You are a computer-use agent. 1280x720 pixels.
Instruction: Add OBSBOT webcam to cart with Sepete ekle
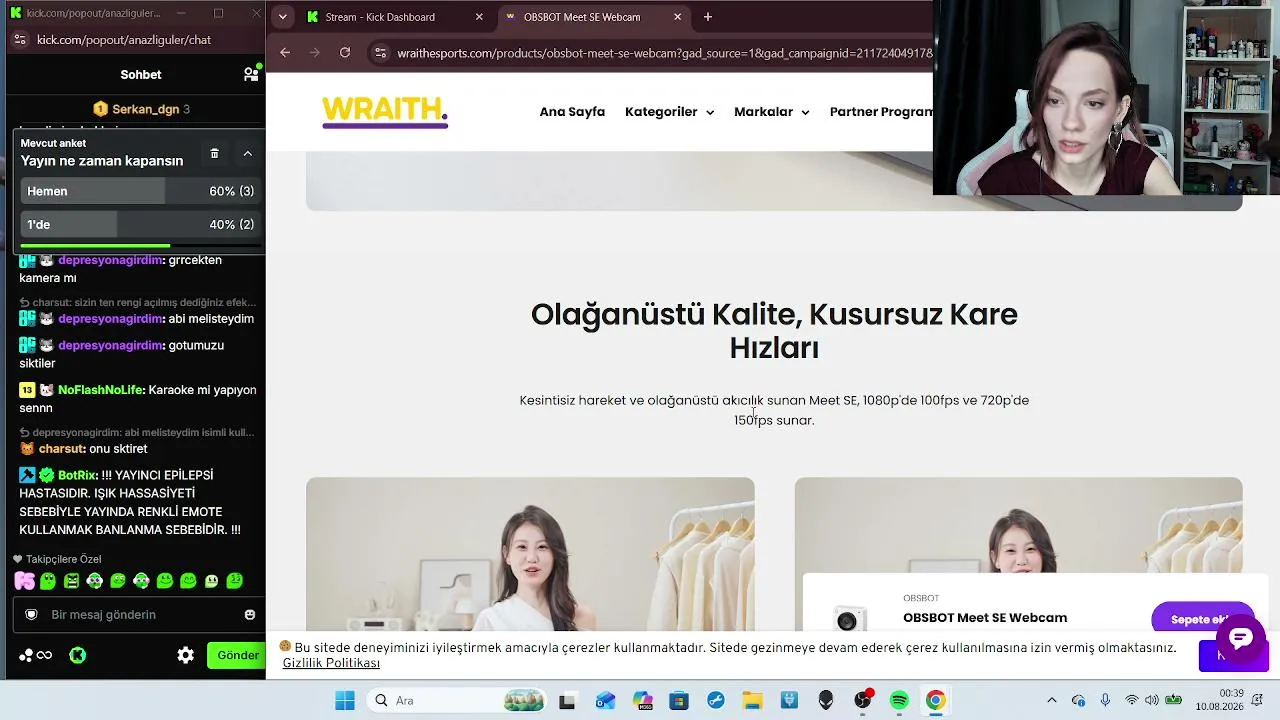pos(1202,619)
